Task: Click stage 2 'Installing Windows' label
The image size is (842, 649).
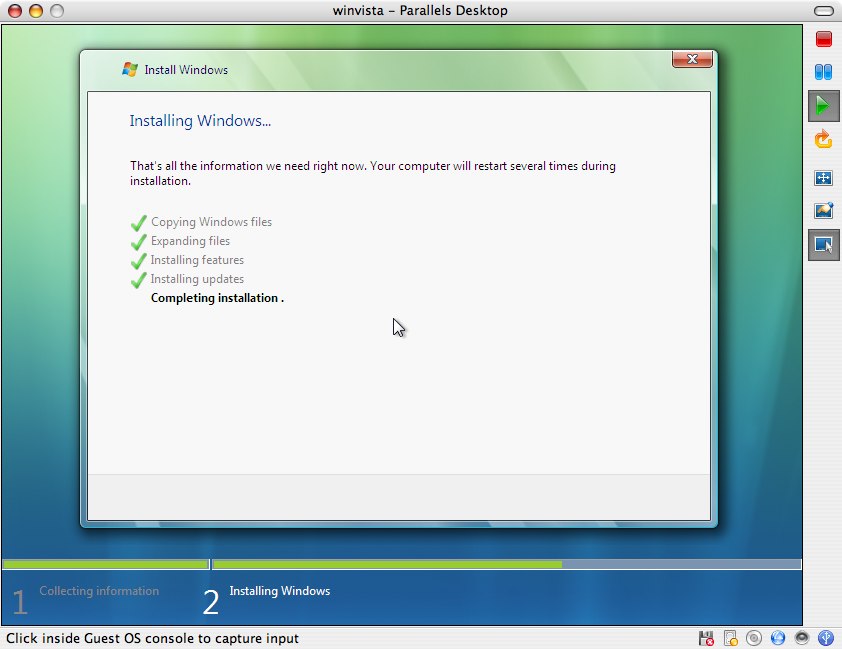Action: click(280, 591)
